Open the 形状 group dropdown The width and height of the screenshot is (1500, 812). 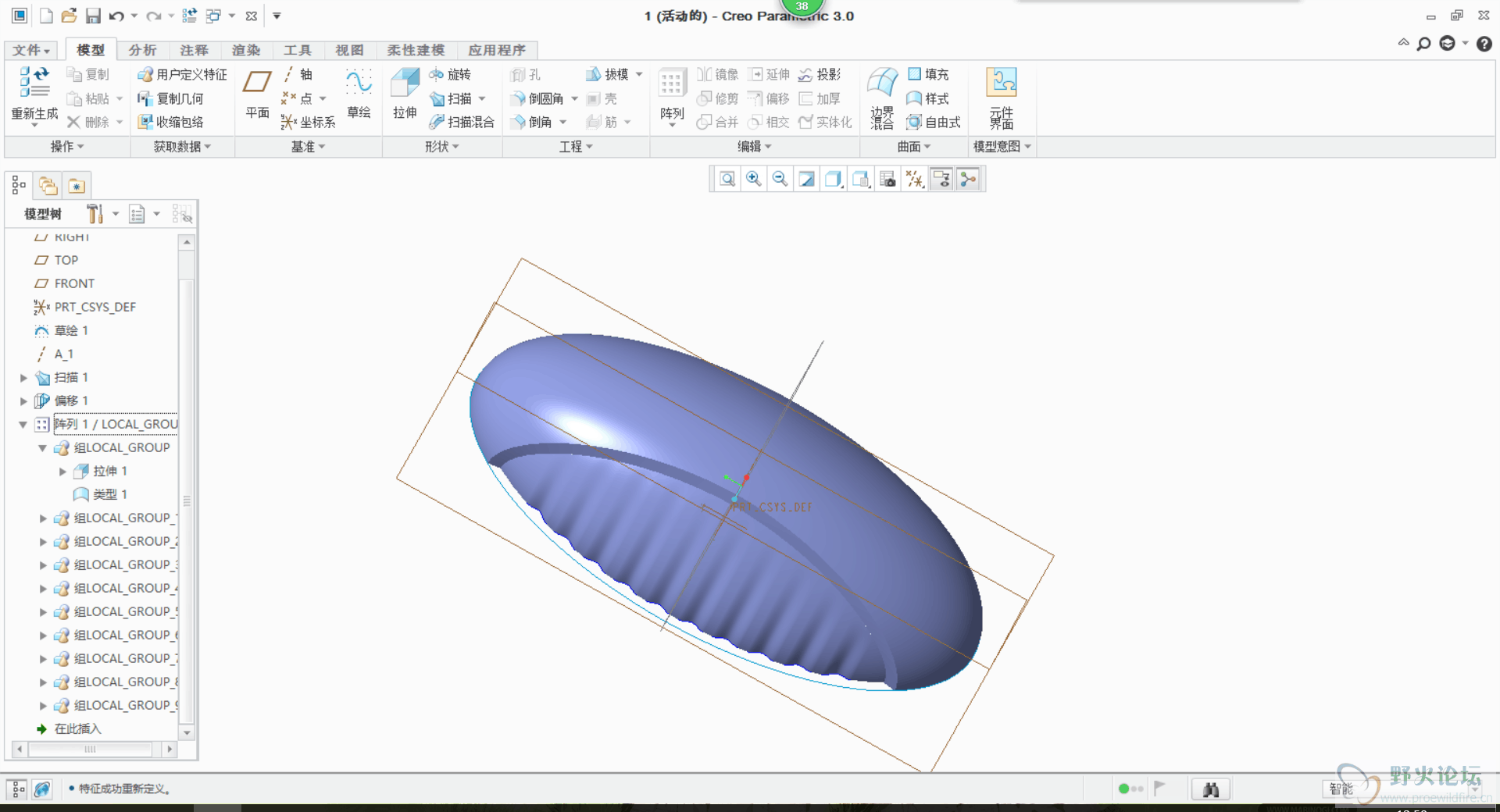click(x=442, y=147)
